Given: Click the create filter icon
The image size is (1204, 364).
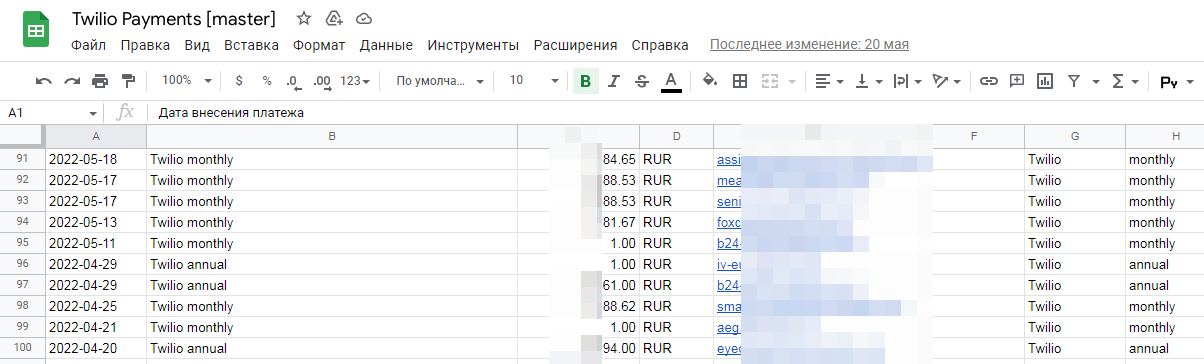Looking at the screenshot, I should [1074, 81].
